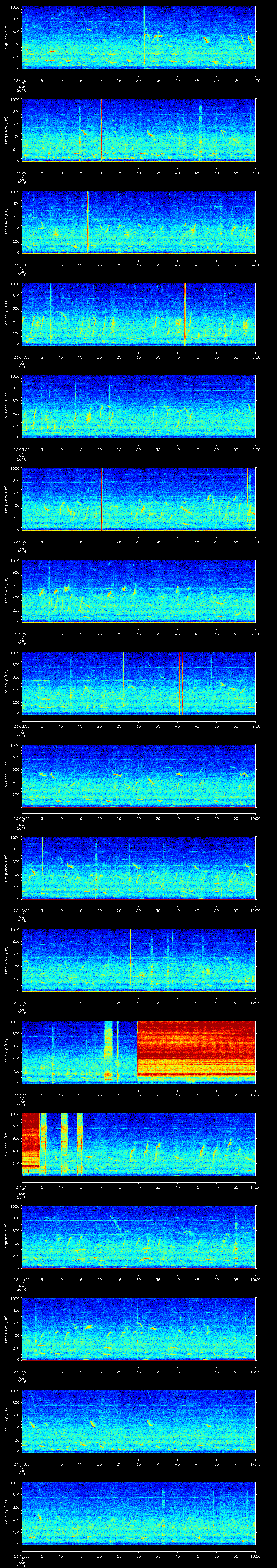This screenshot has width=277, height=1568.
Task: Click the red line near 42 seconds in the 23:04:00 panel
Action: (184, 314)
